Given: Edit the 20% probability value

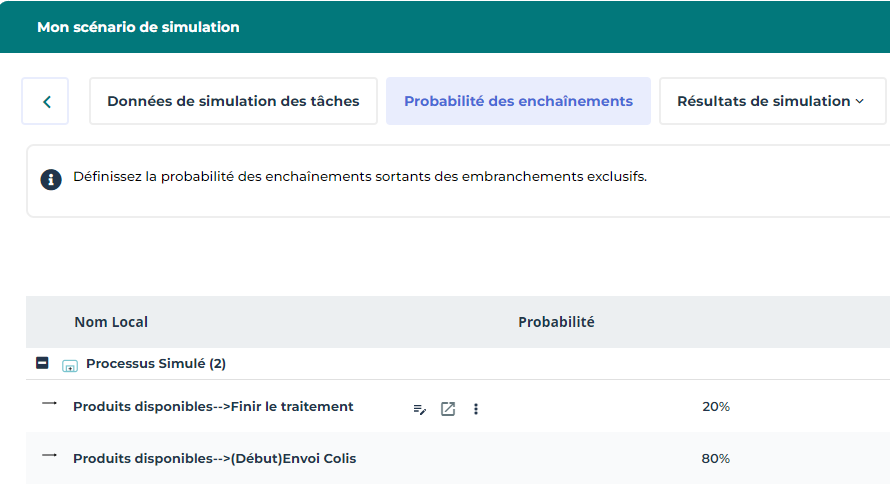Looking at the screenshot, I should [x=715, y=407].
